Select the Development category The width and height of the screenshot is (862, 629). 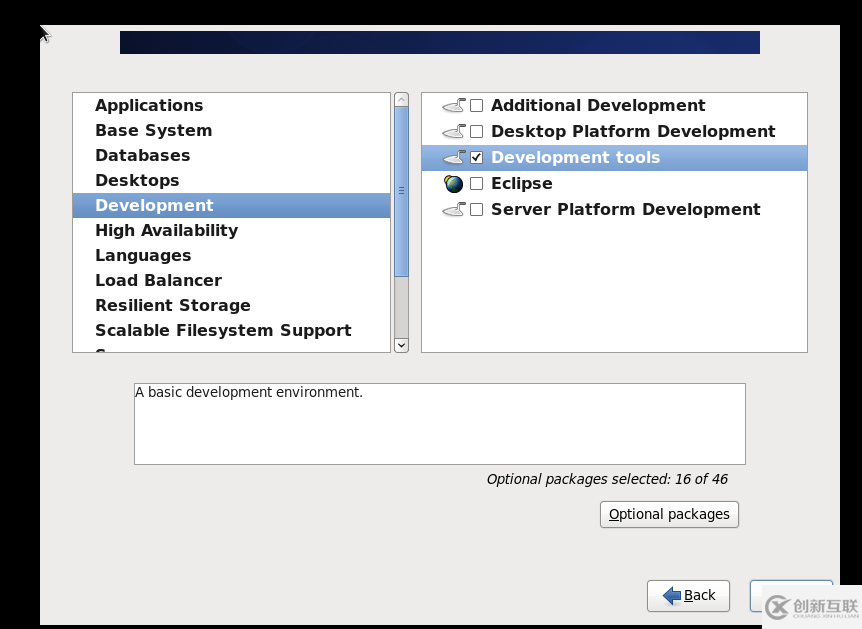click(x=231, y=205)
